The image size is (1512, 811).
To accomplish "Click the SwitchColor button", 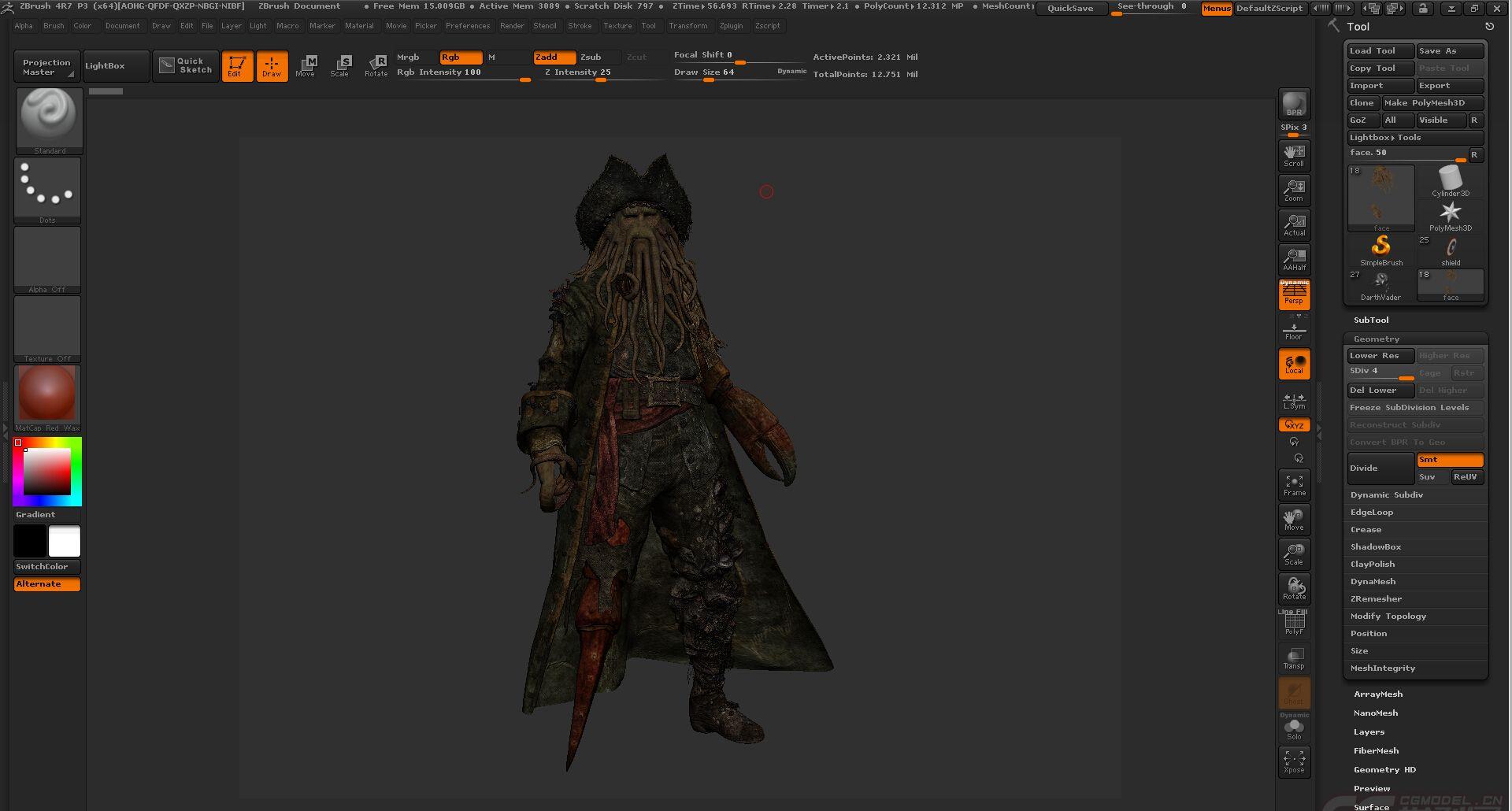I will pyautogui.click(x=47, y=567).
